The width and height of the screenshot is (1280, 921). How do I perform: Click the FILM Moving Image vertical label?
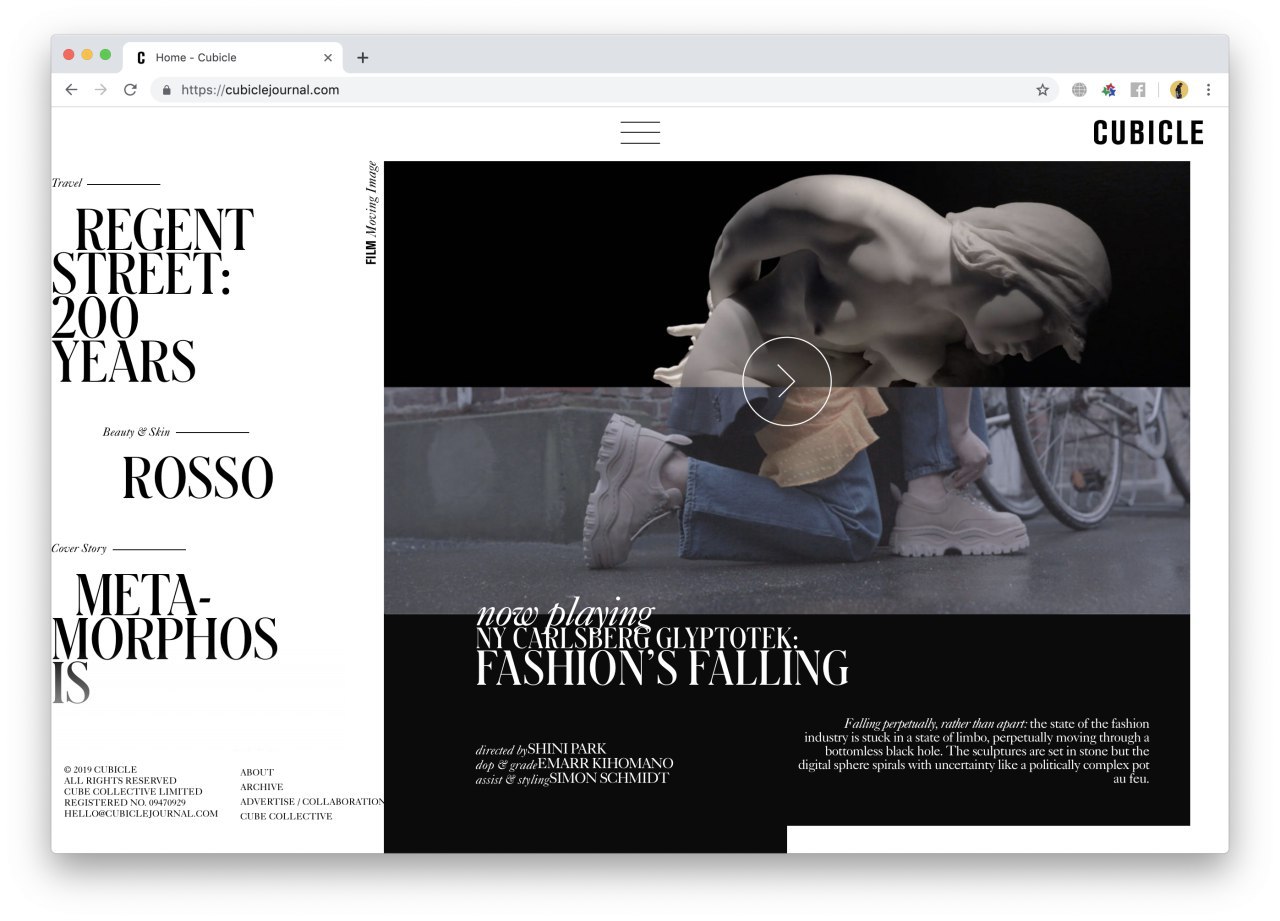371,212
